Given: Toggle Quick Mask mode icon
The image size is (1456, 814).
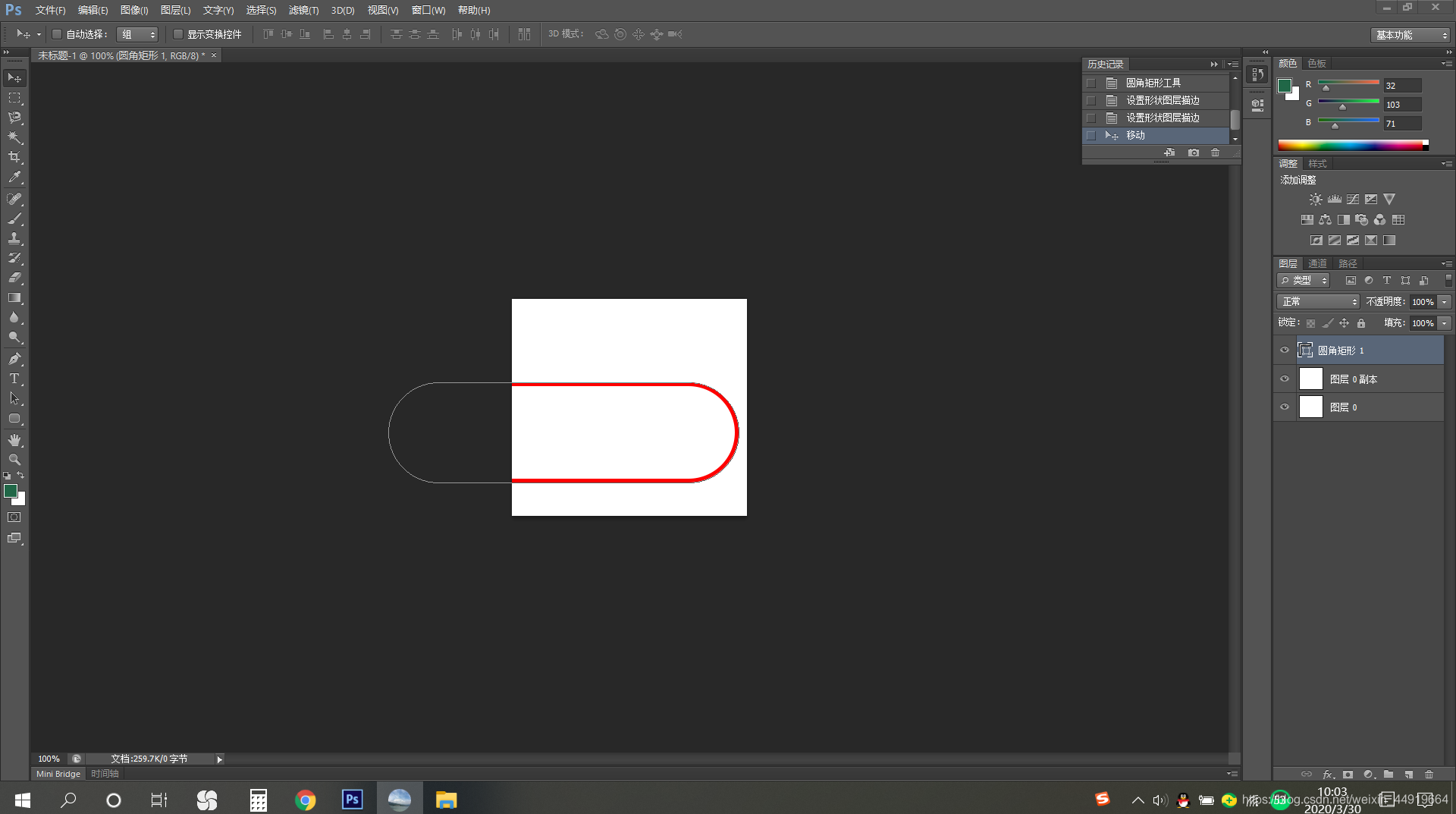Looking at the screenshot, I should (x=14, y=517).
